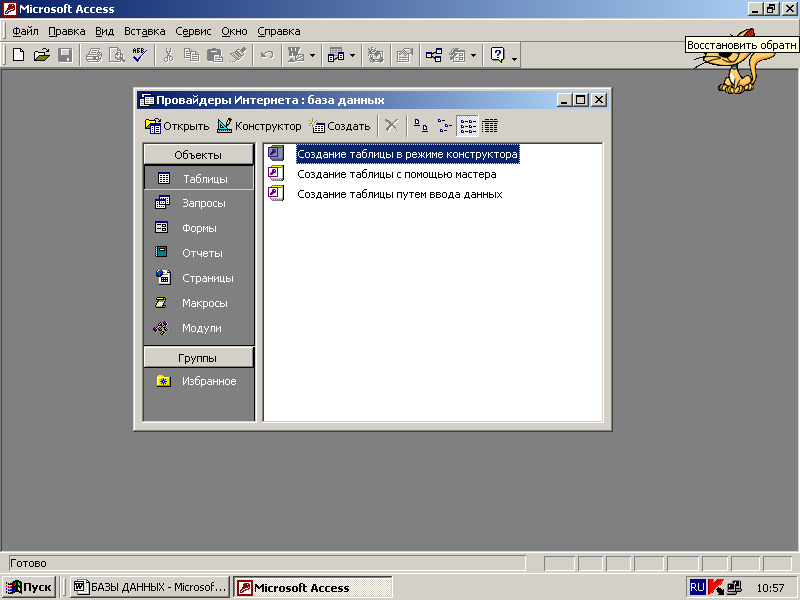This screenshot has width=800, height=600.
Task: Click the Kaspersky K tray icon
Action: [x=716, y=587]
